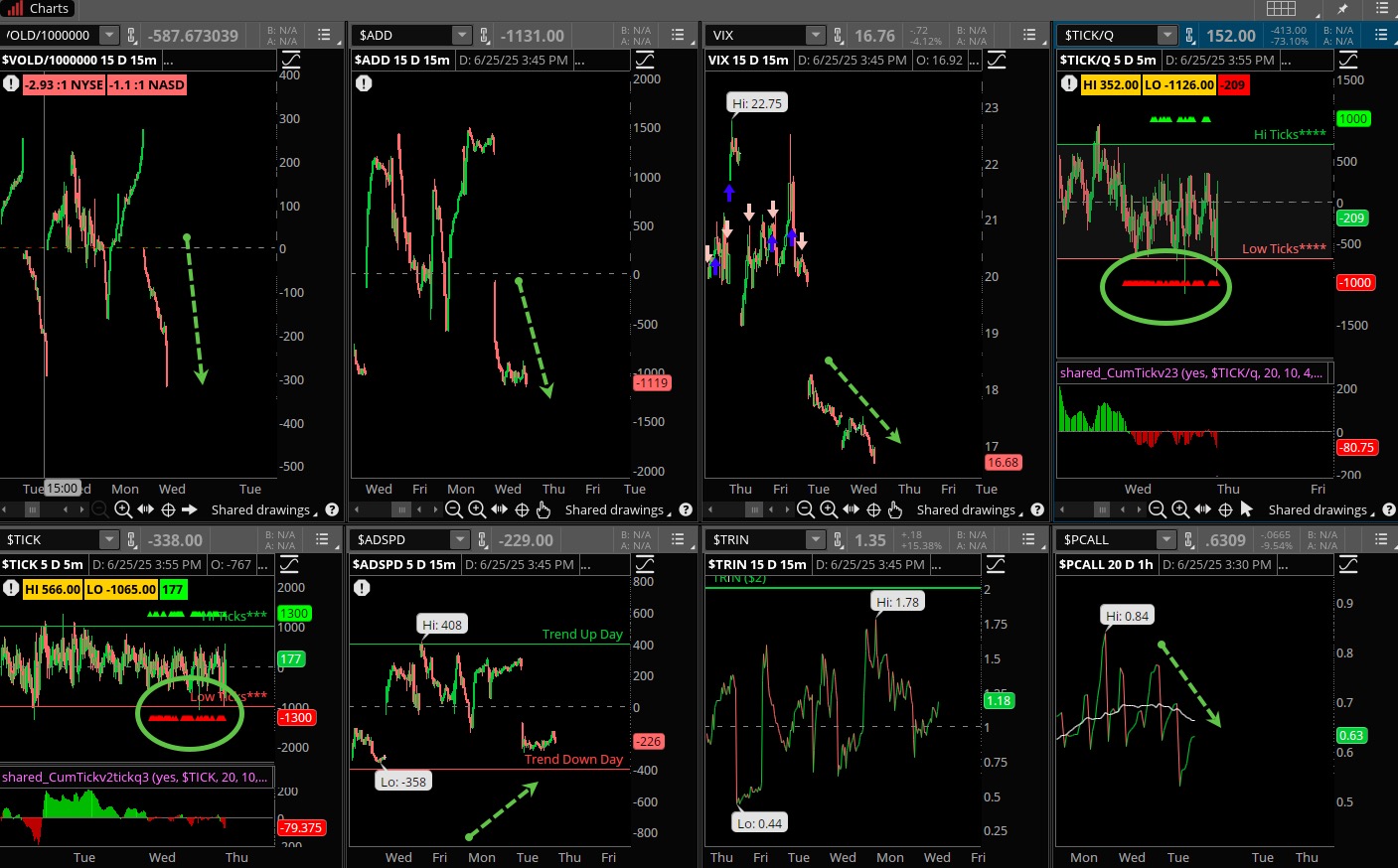Image resolution: width=1398 pixels, height=868 pixels.
Task: Click the pan hand tool under $ADD chart
Action: point(544,509)
